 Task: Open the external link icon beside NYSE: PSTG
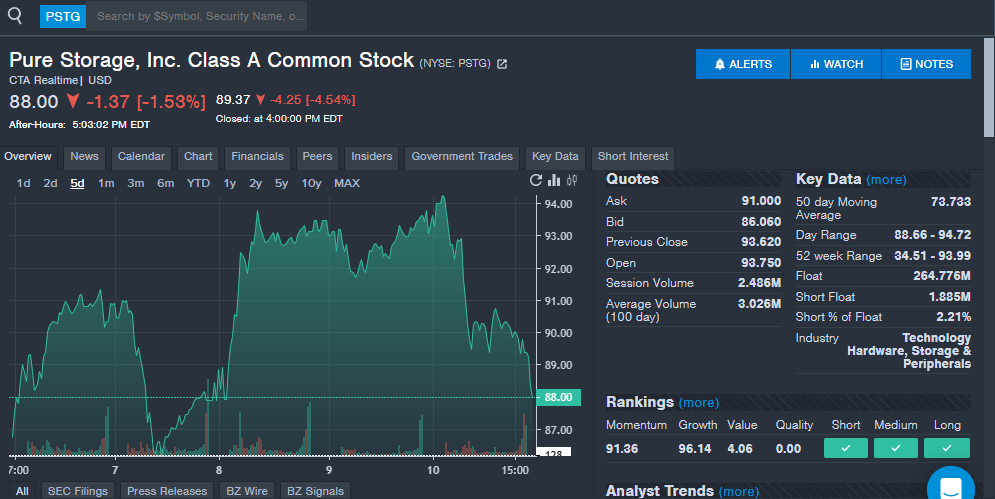(502, 64)
